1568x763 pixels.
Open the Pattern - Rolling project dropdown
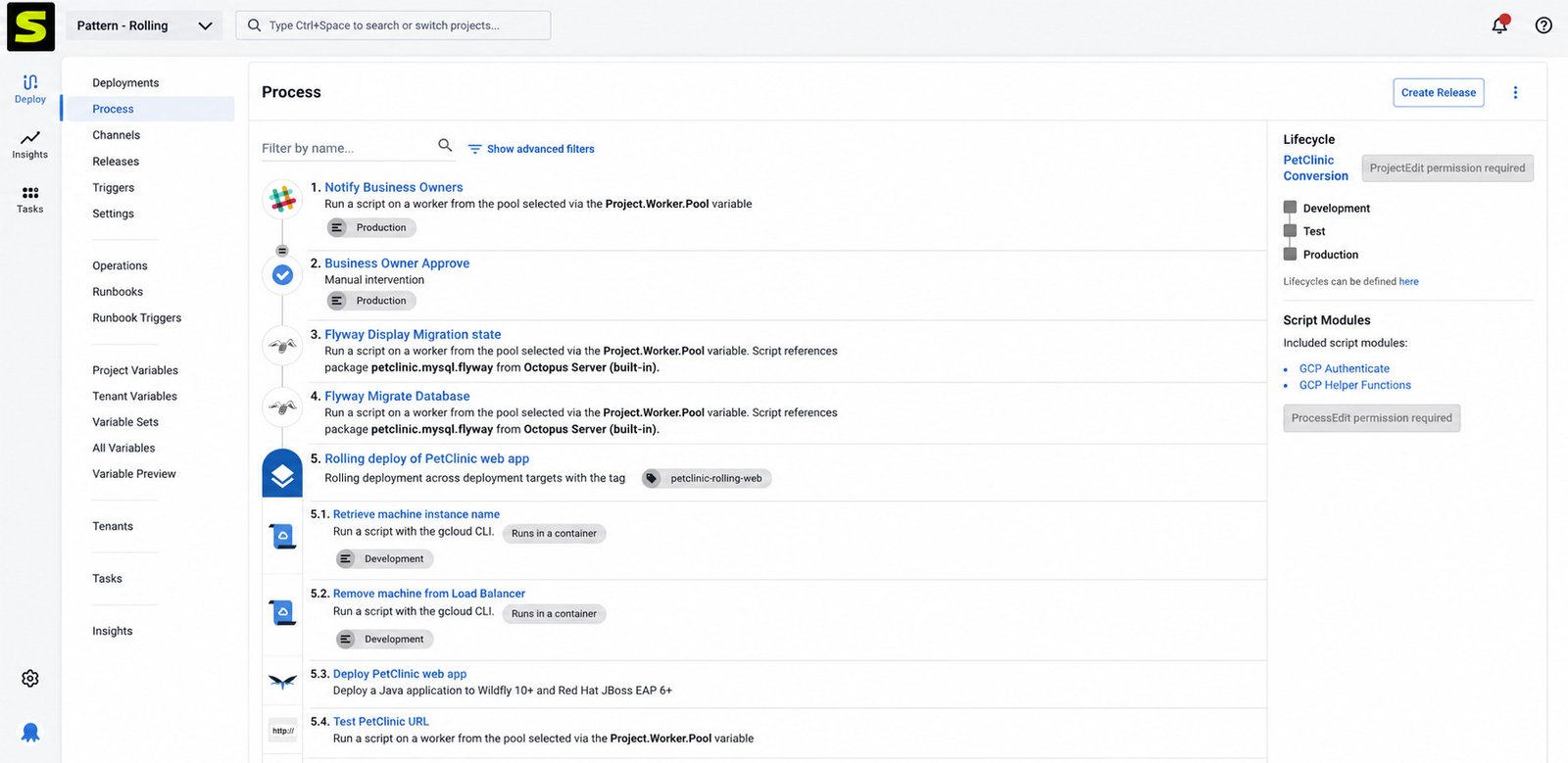click(x=144, y=25)
